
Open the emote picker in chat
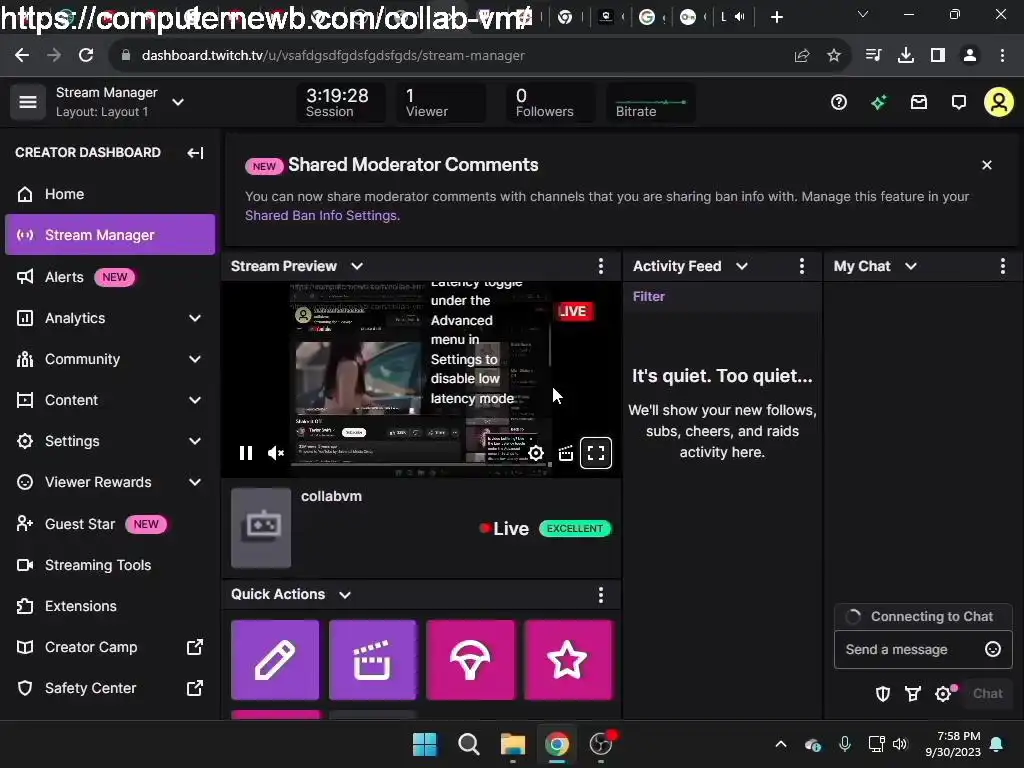point(993,649)
